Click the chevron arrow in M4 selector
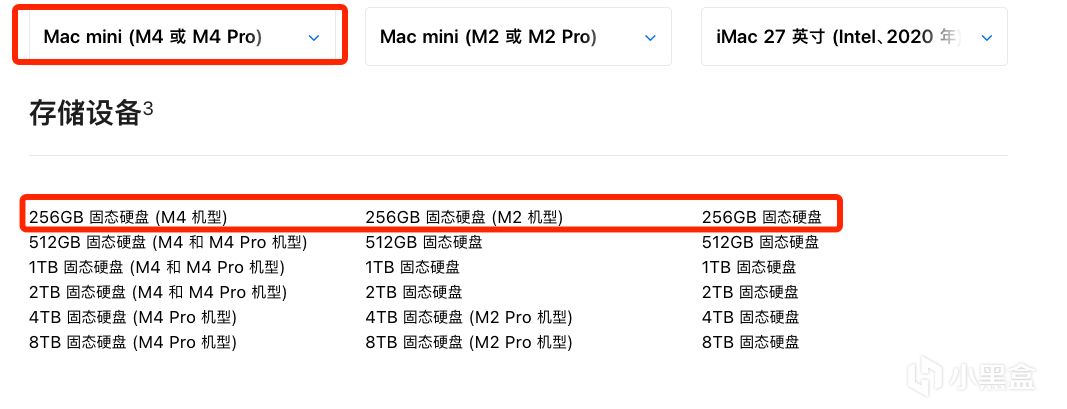Viewport: 1067px width, 409px height. pos(314,38)
